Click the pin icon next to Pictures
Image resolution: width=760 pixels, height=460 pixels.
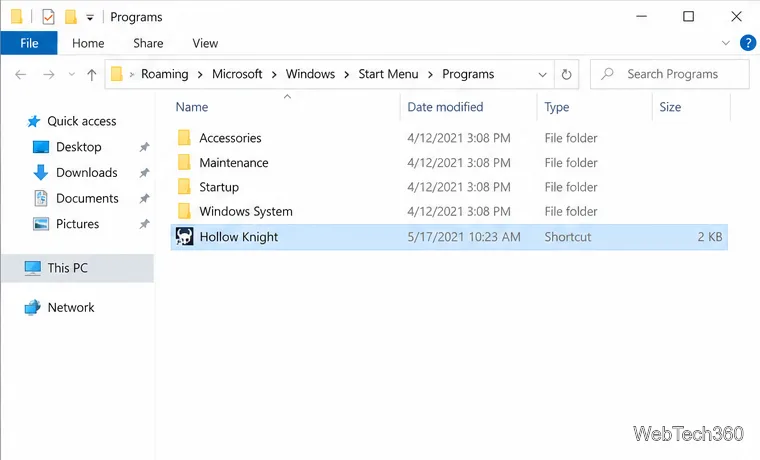144,224
